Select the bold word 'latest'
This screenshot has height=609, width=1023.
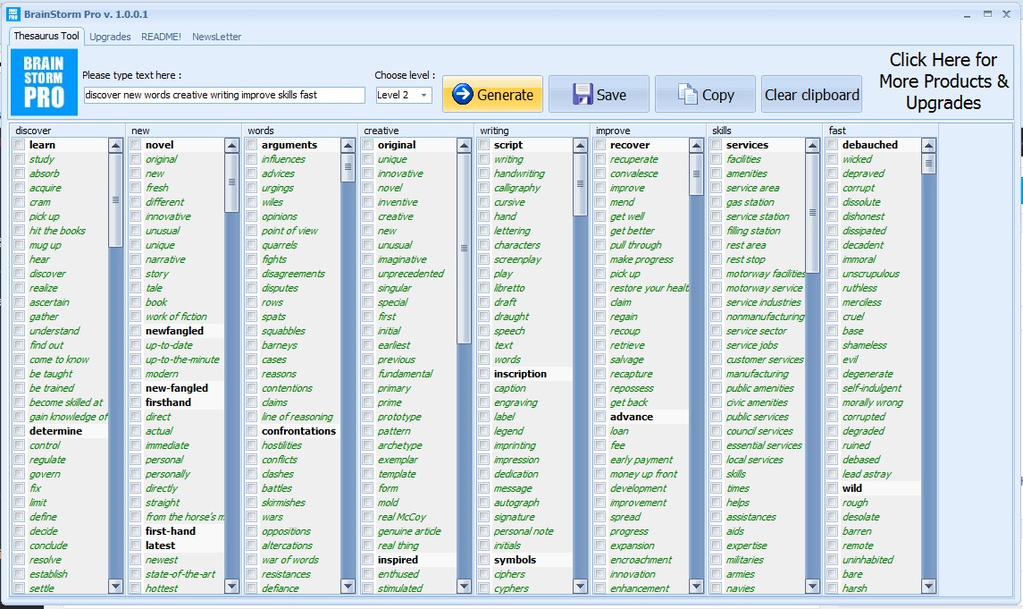click(160, 545)
